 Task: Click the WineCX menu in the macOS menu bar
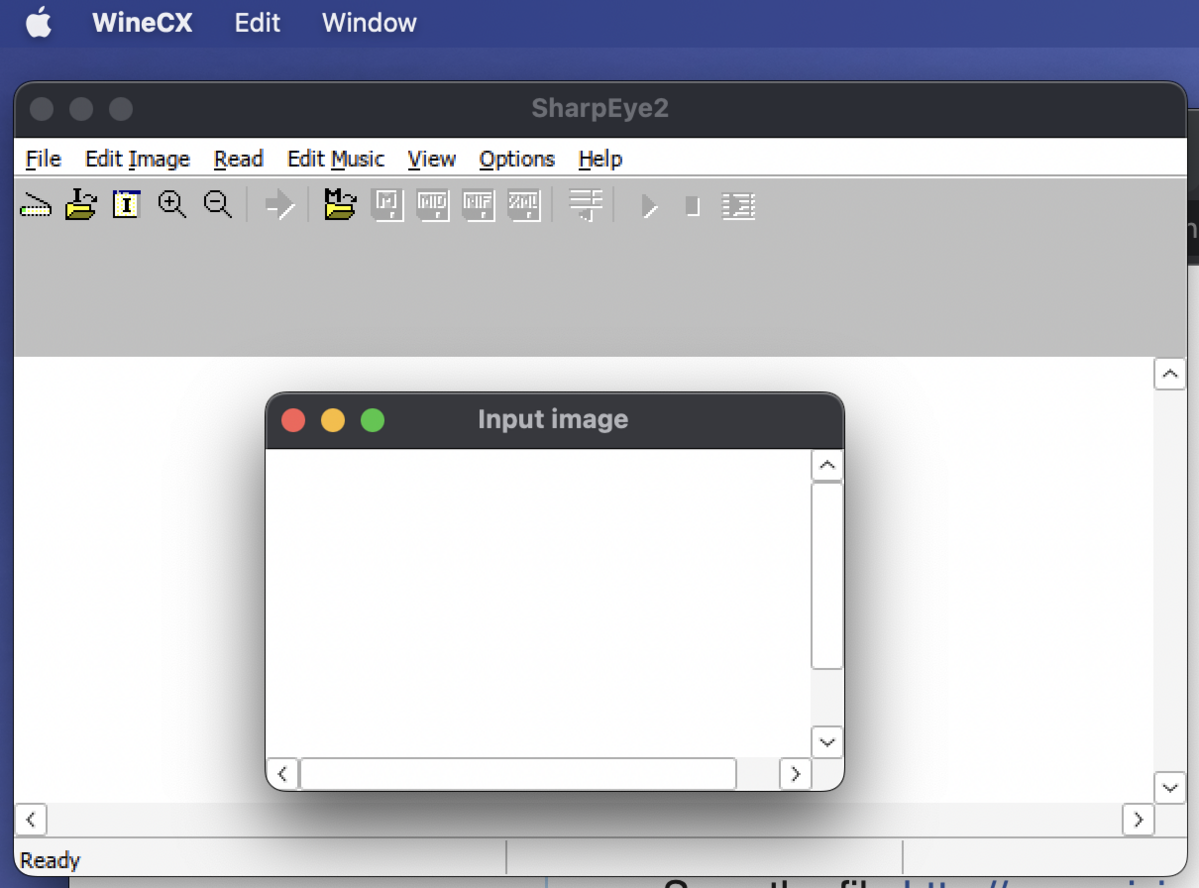[x=141, y=23]
